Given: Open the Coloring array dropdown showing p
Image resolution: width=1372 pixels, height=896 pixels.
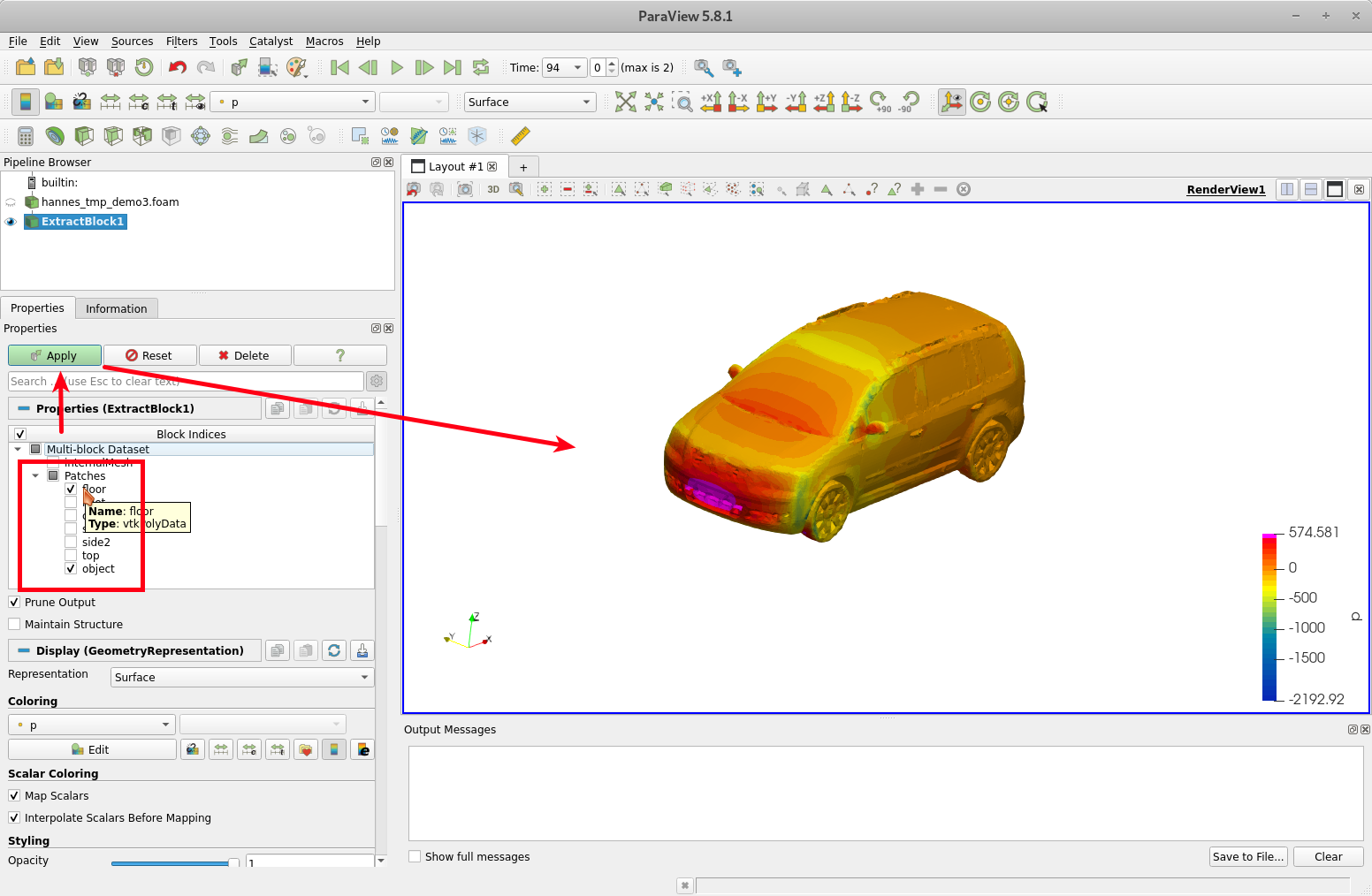Looking at the screenshot, I should pos(92,725).
